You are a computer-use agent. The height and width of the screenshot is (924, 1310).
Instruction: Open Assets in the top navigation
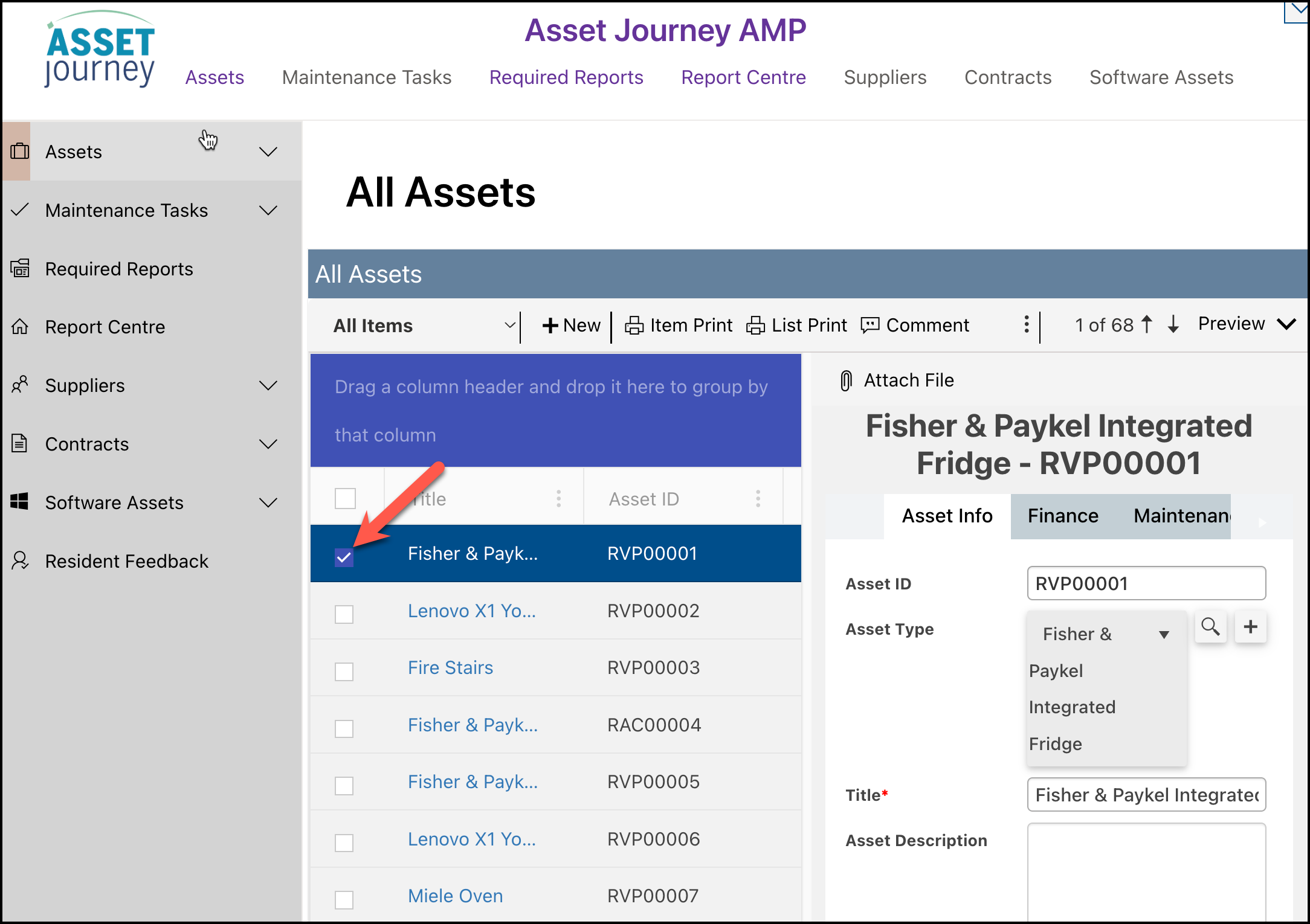point(215,77)
